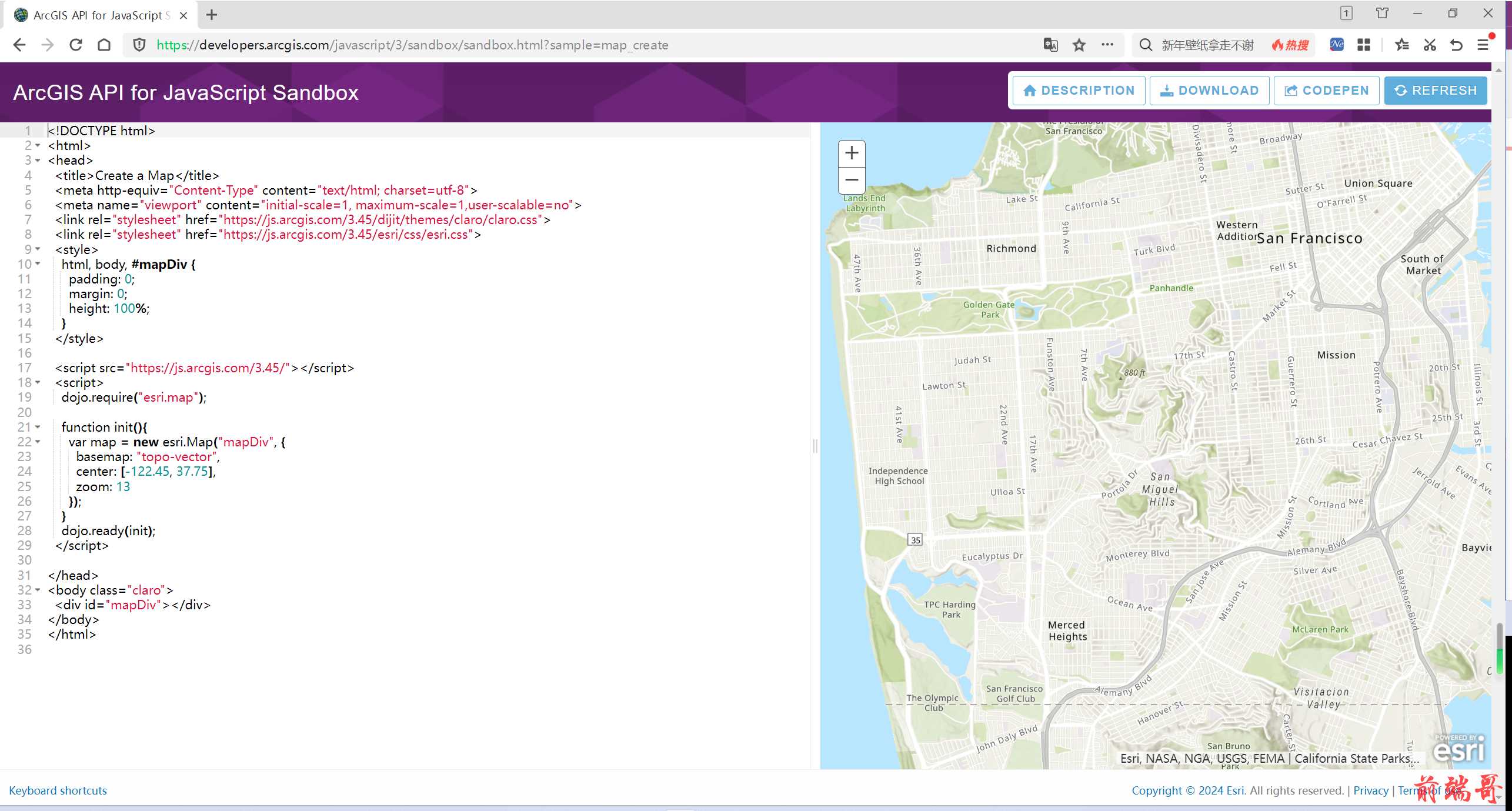This screenshot has height=811, width=1512.
Task: Click the Golden Gate Park map label
Action: click(989, 309)
